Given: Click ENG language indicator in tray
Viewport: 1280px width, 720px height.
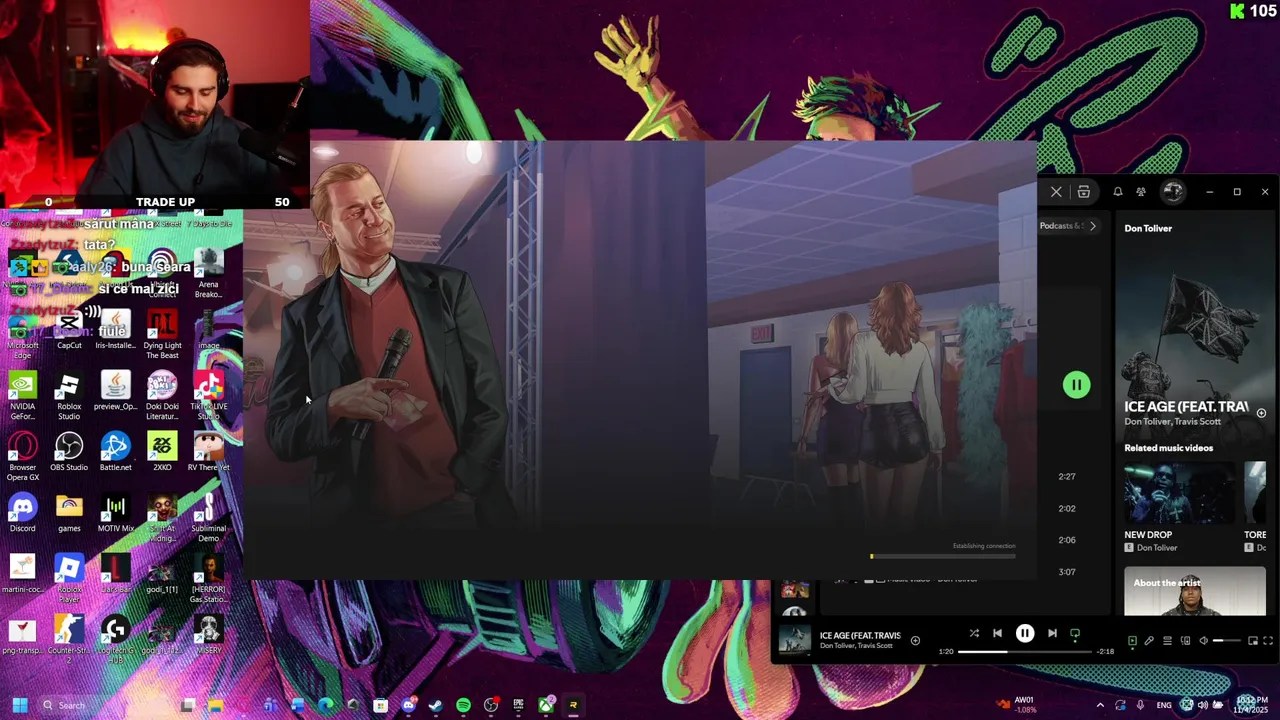Looking at the screenshot, I should coord(1164,705).
